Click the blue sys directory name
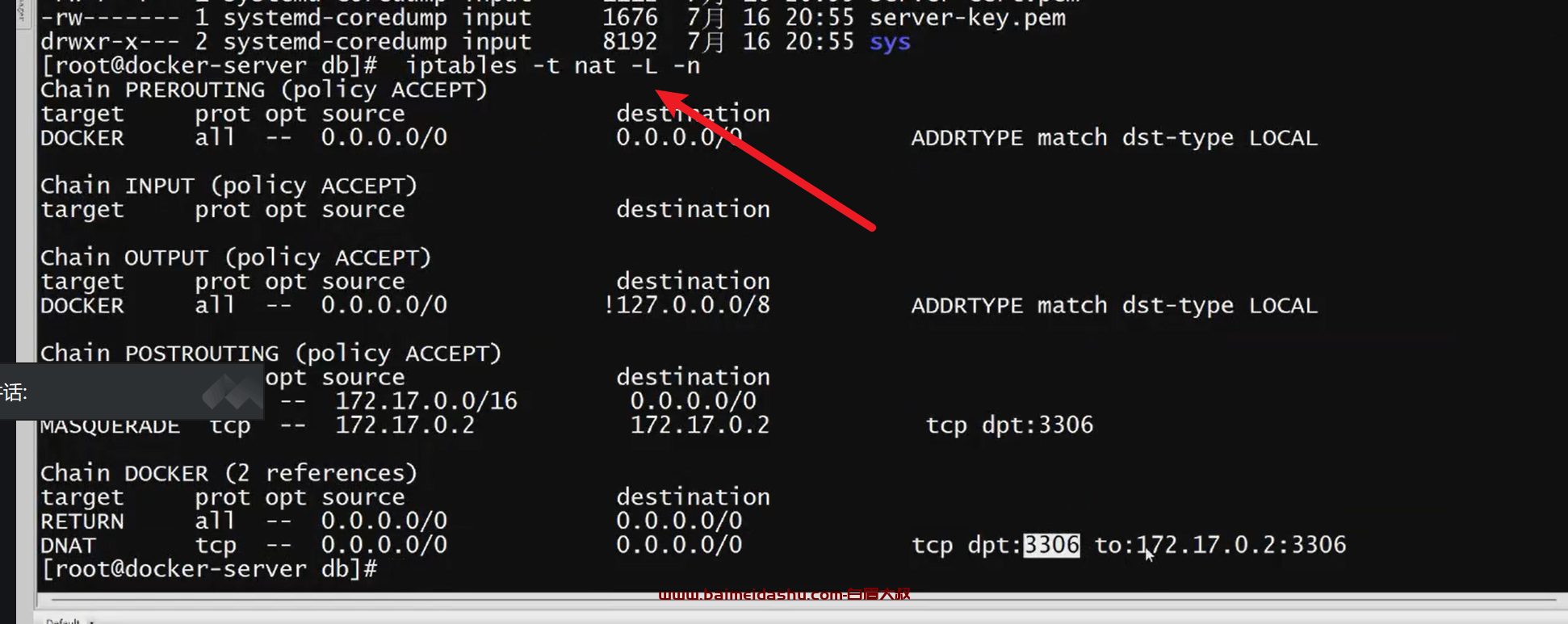Screen dimensions: 1568x624 tap(890, 42)
